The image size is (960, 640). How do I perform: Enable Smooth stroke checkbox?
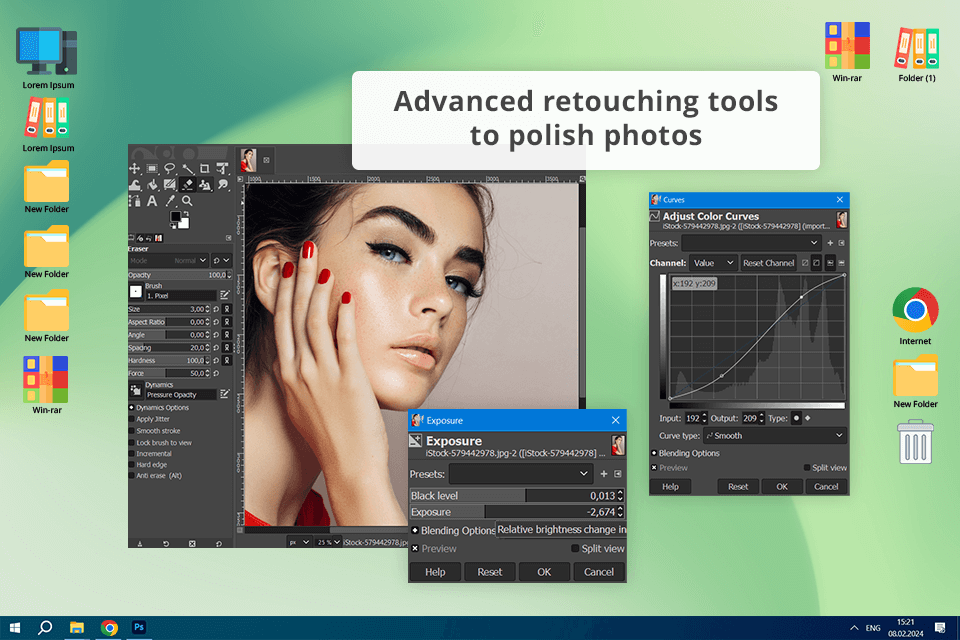[132, 431]
